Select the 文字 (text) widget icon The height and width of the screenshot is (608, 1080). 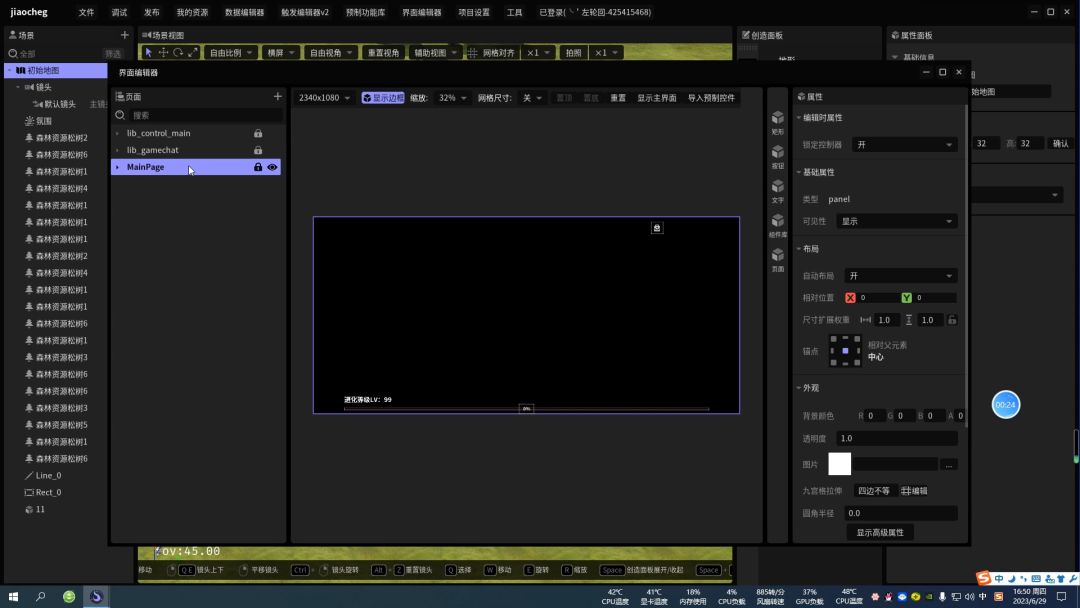(x=777, y=188)
